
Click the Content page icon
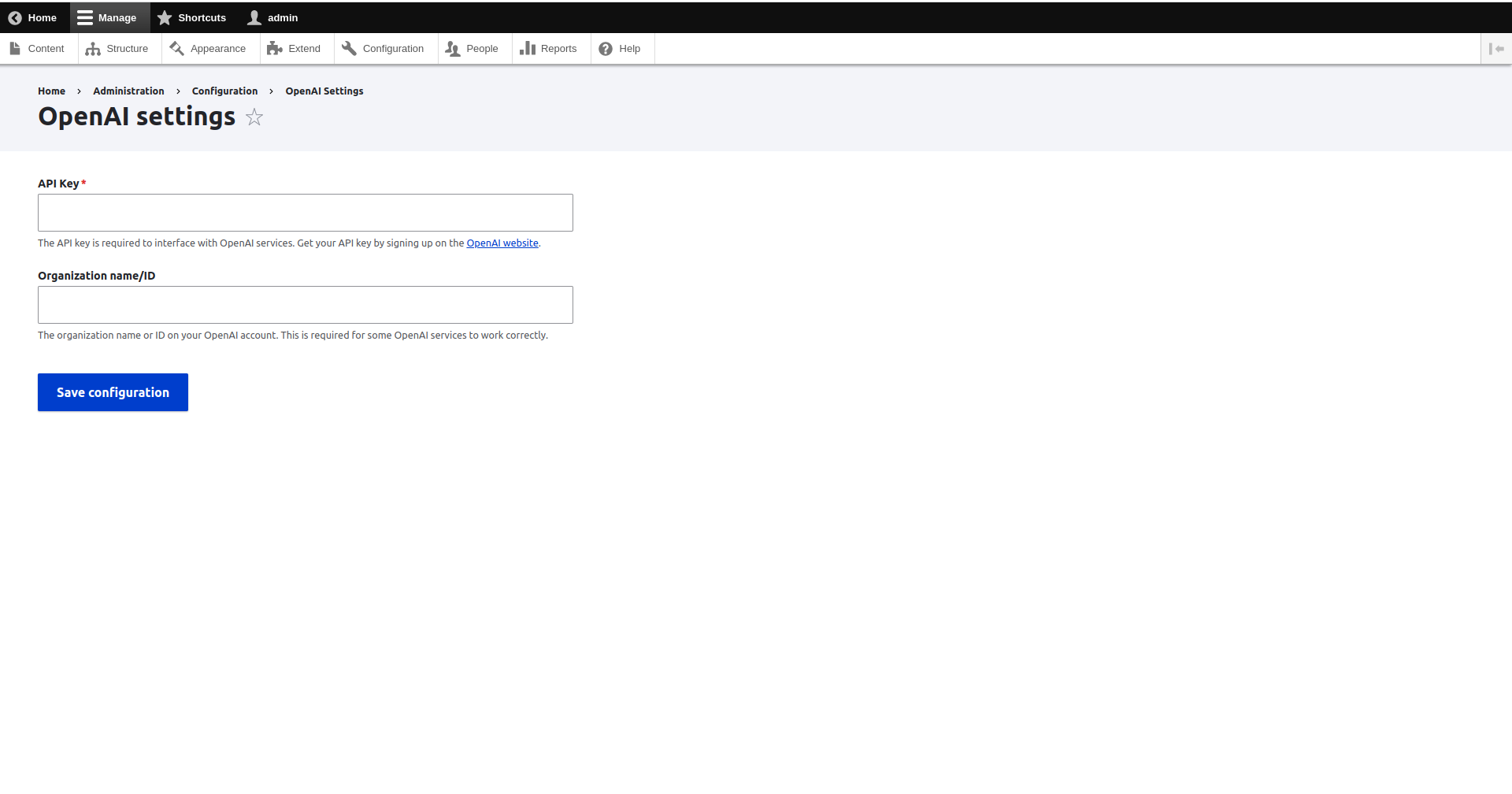[15, 49]
